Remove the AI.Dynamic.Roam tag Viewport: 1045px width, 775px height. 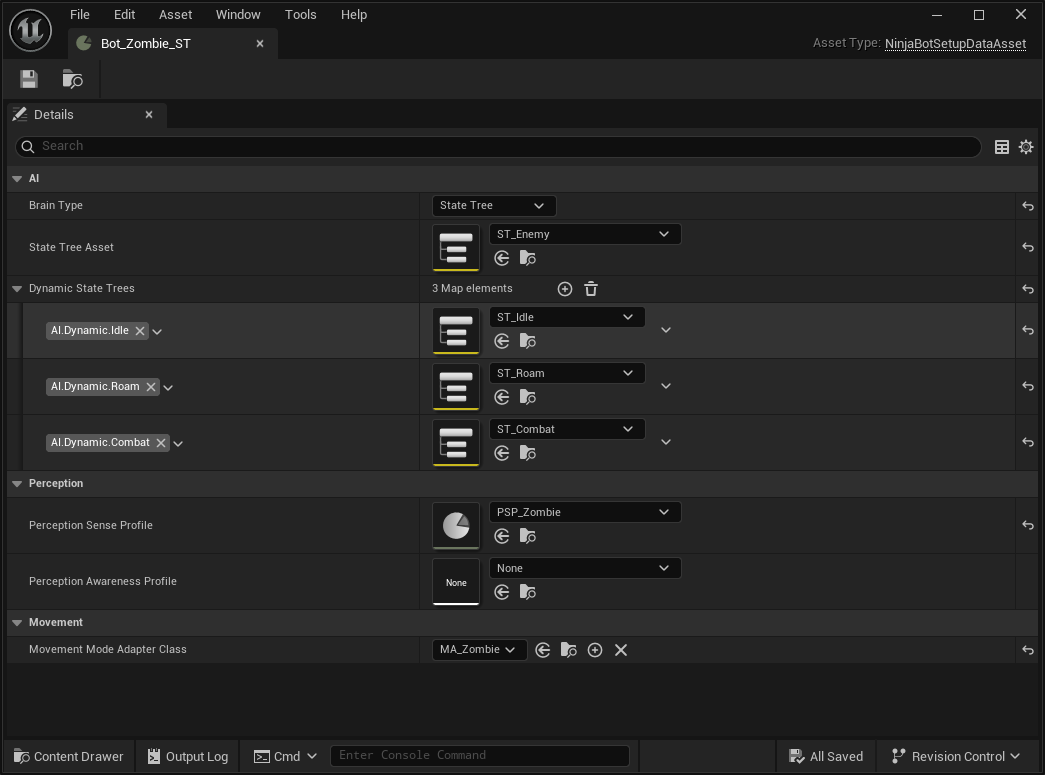tap(151, 386)
